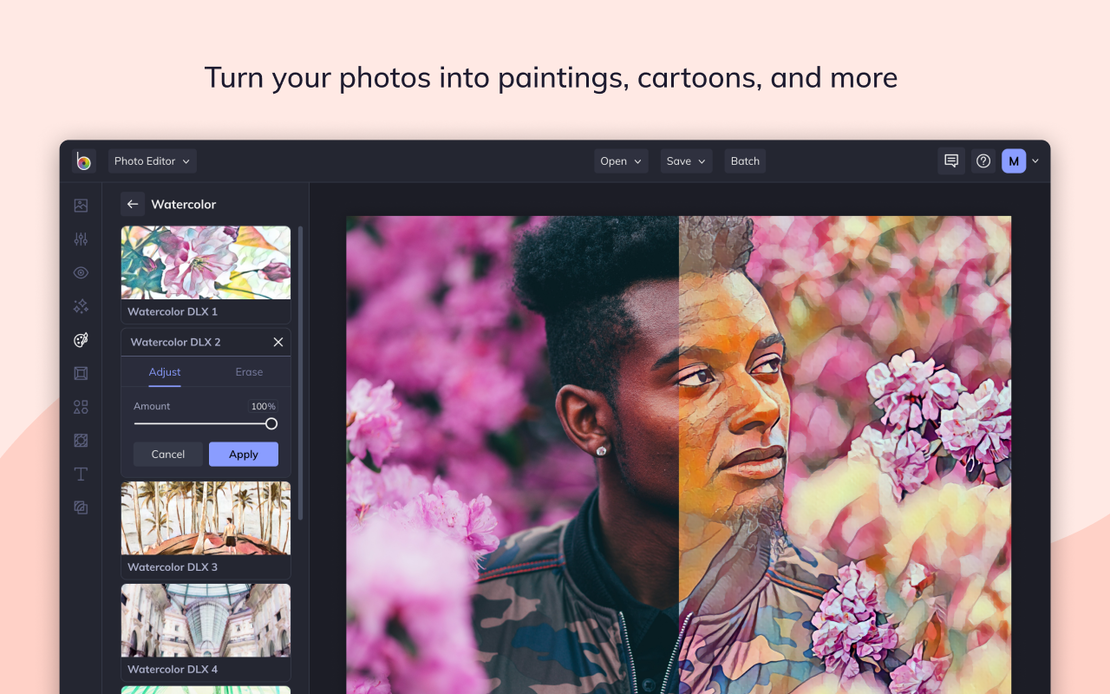This screenshot has width=1110, height=694.
Task: Expand the Save dropdown menu
Action: click(686, 161)
